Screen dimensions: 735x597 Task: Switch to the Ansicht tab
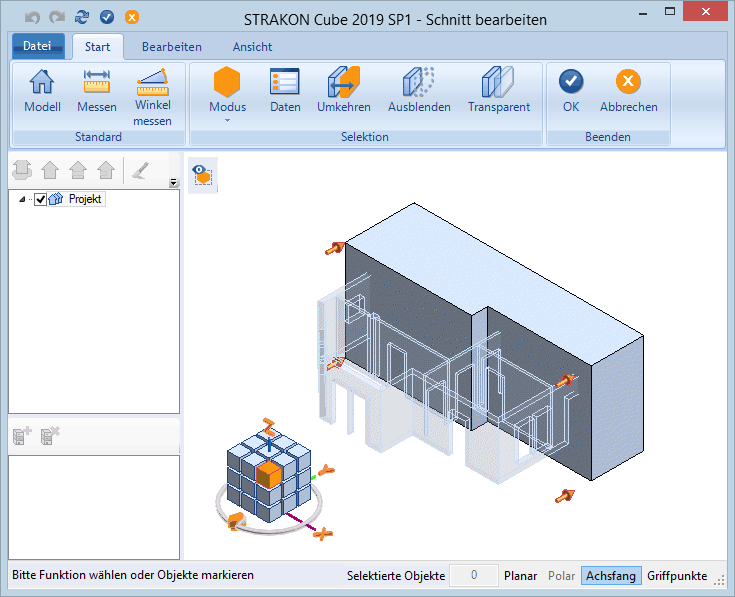pos(252,47)
